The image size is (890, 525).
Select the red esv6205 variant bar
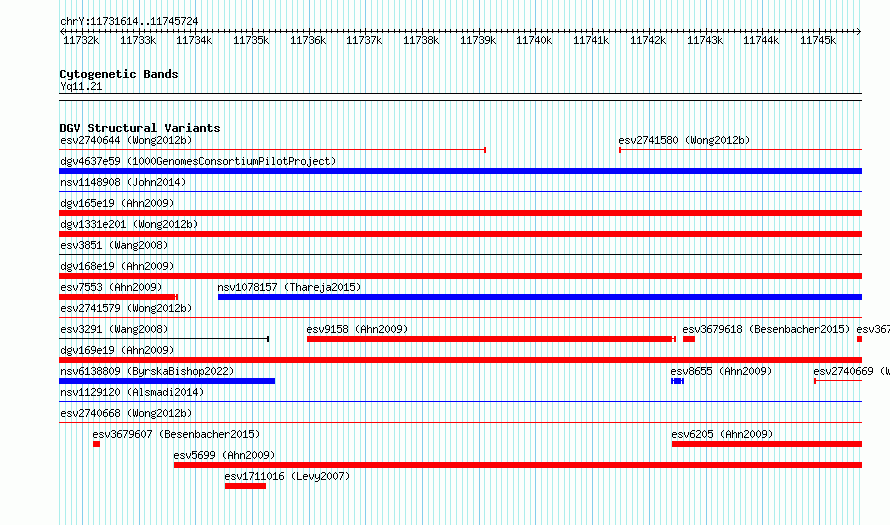[x=767, y=444]
